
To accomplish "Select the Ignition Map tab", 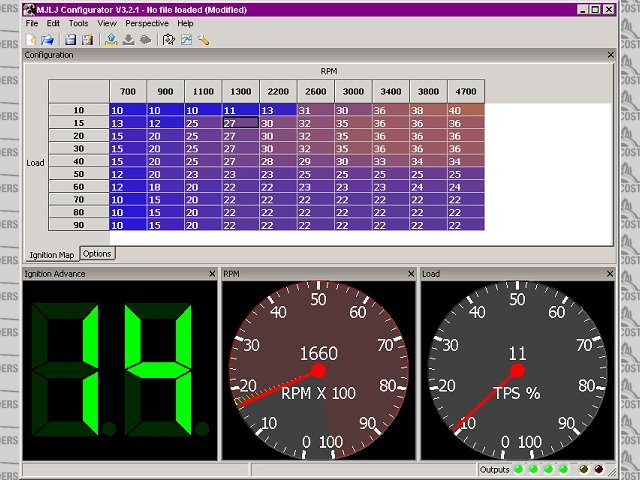I will point(52,254).
